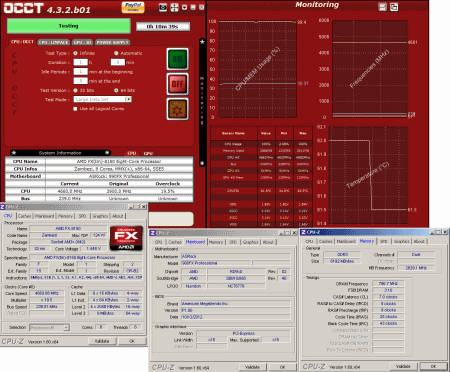Open SPD tab in the CPU-Z CPU window

point(82,216)
